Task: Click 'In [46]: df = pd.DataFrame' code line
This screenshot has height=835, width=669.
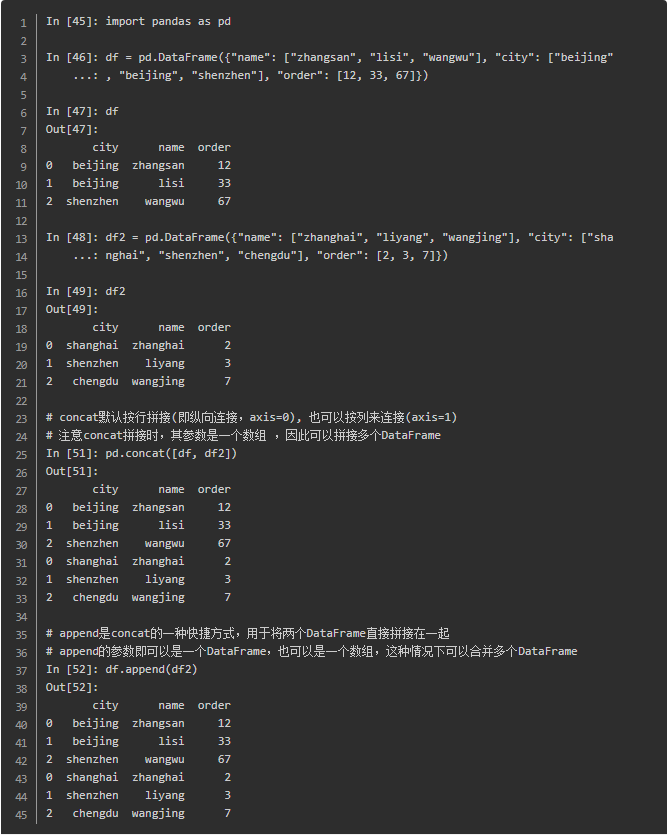Action: point(329,58)
